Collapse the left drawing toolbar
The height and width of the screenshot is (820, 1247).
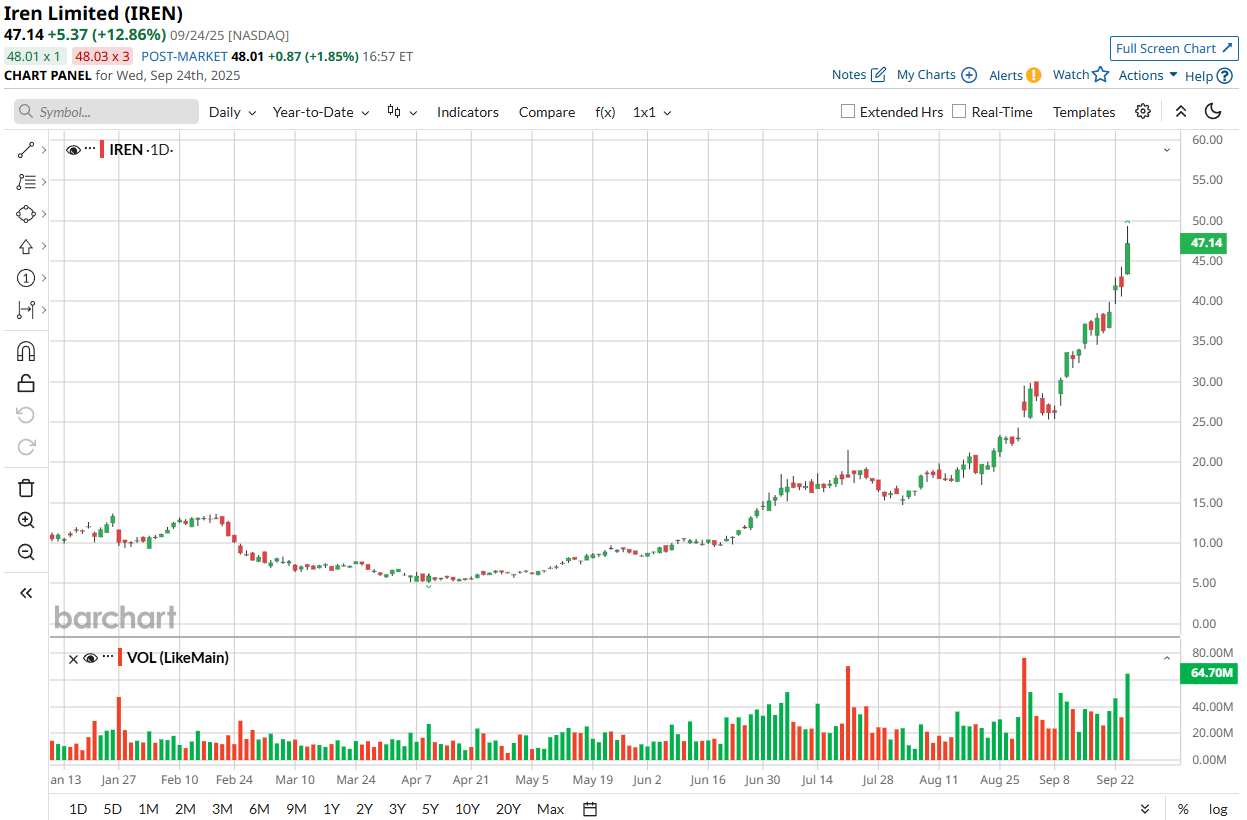pyautogui.click(x=26, y=593)
